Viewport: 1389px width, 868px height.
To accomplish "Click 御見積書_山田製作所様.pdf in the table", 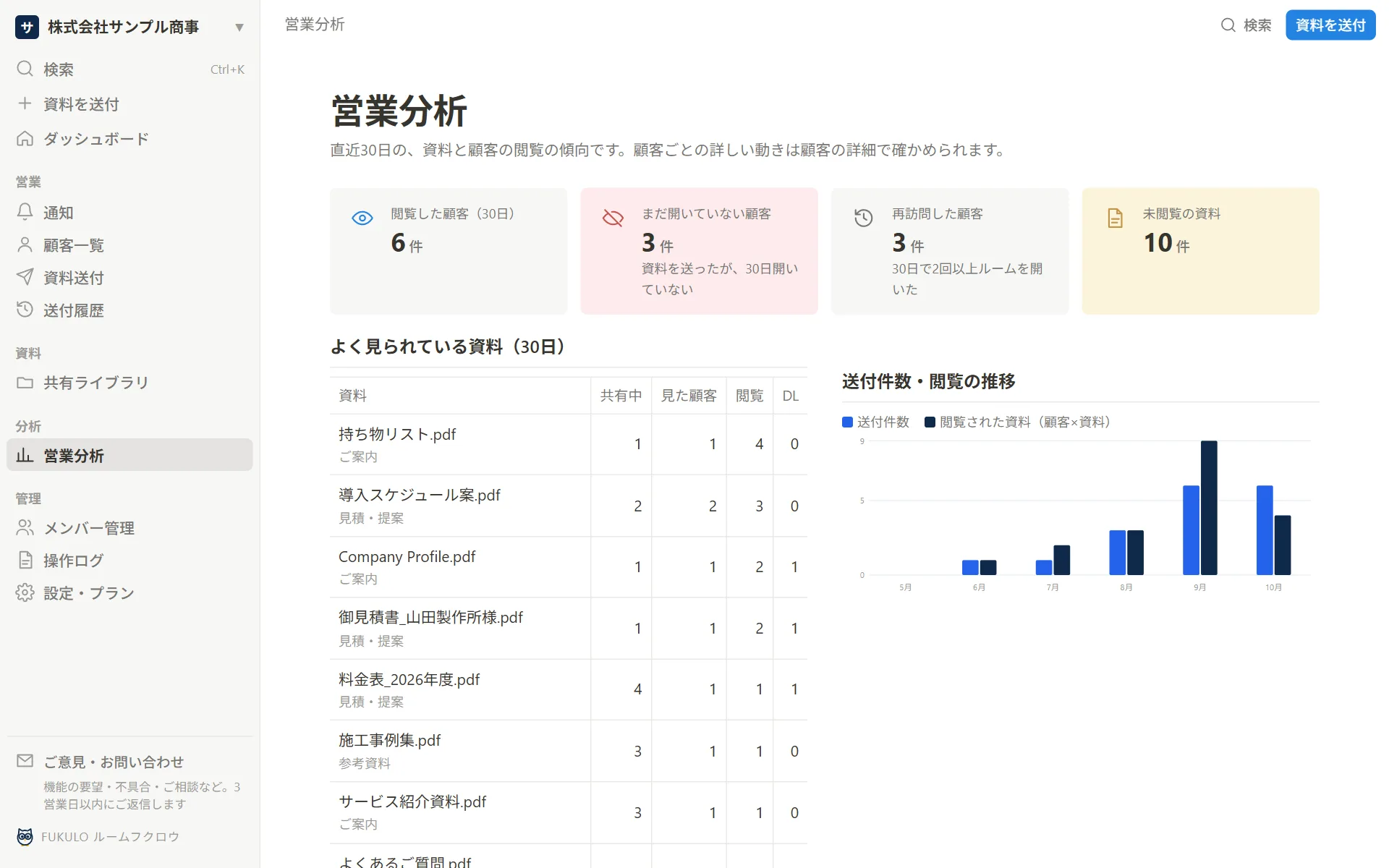I will tap(430, 617).
